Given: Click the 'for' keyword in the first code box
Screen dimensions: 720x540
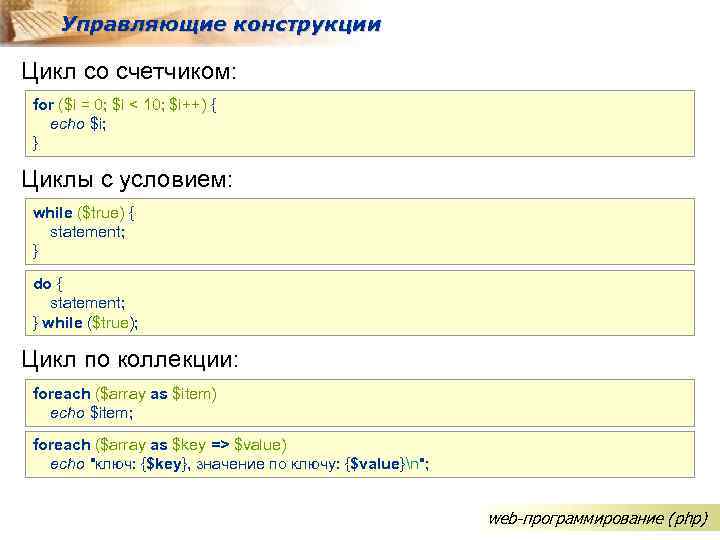Looking at the screenshot, I should point(43,105).
